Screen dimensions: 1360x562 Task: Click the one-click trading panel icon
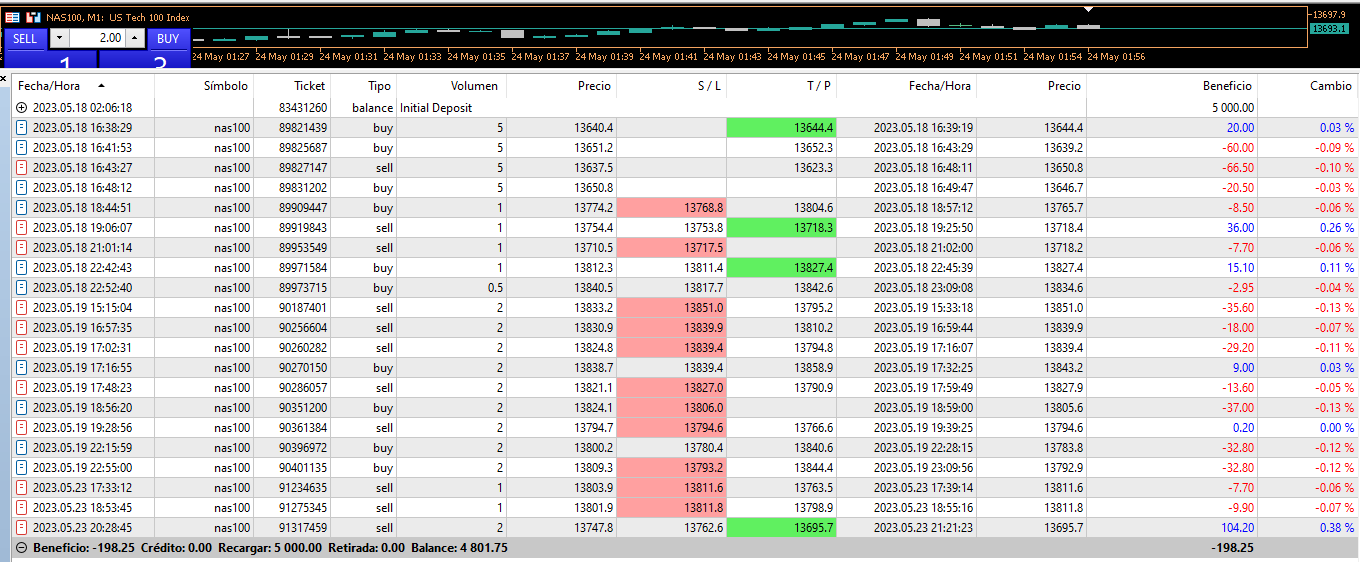coord(12,17)
